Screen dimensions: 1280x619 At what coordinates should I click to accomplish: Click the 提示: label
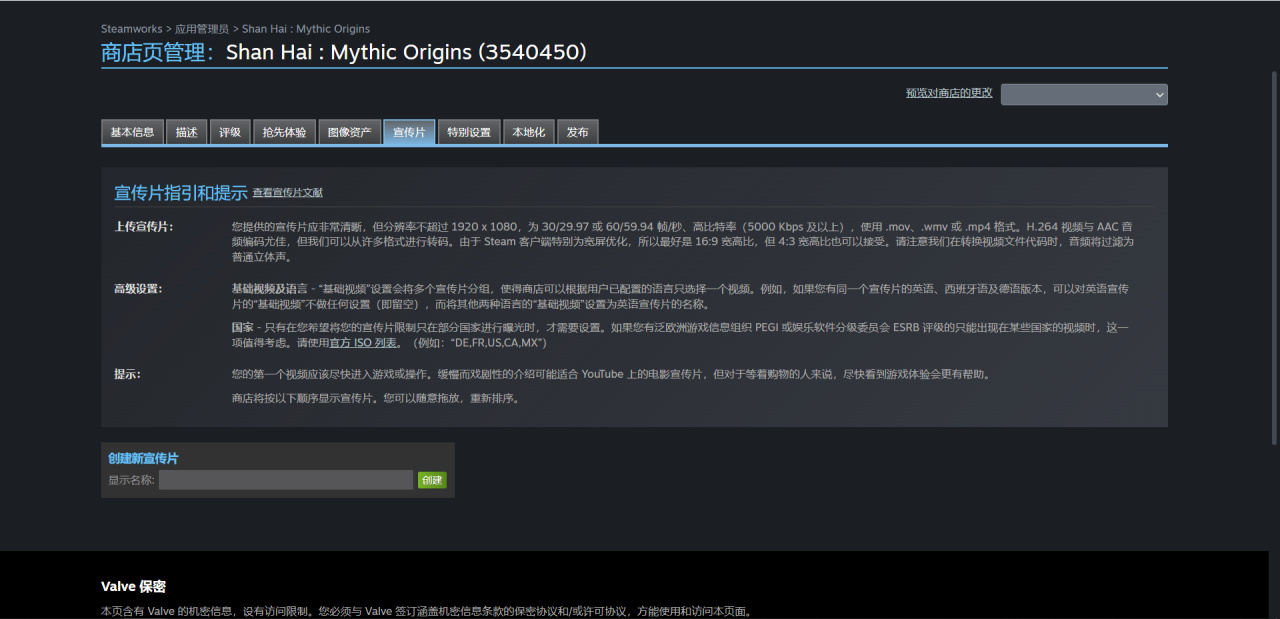(128, 374)
